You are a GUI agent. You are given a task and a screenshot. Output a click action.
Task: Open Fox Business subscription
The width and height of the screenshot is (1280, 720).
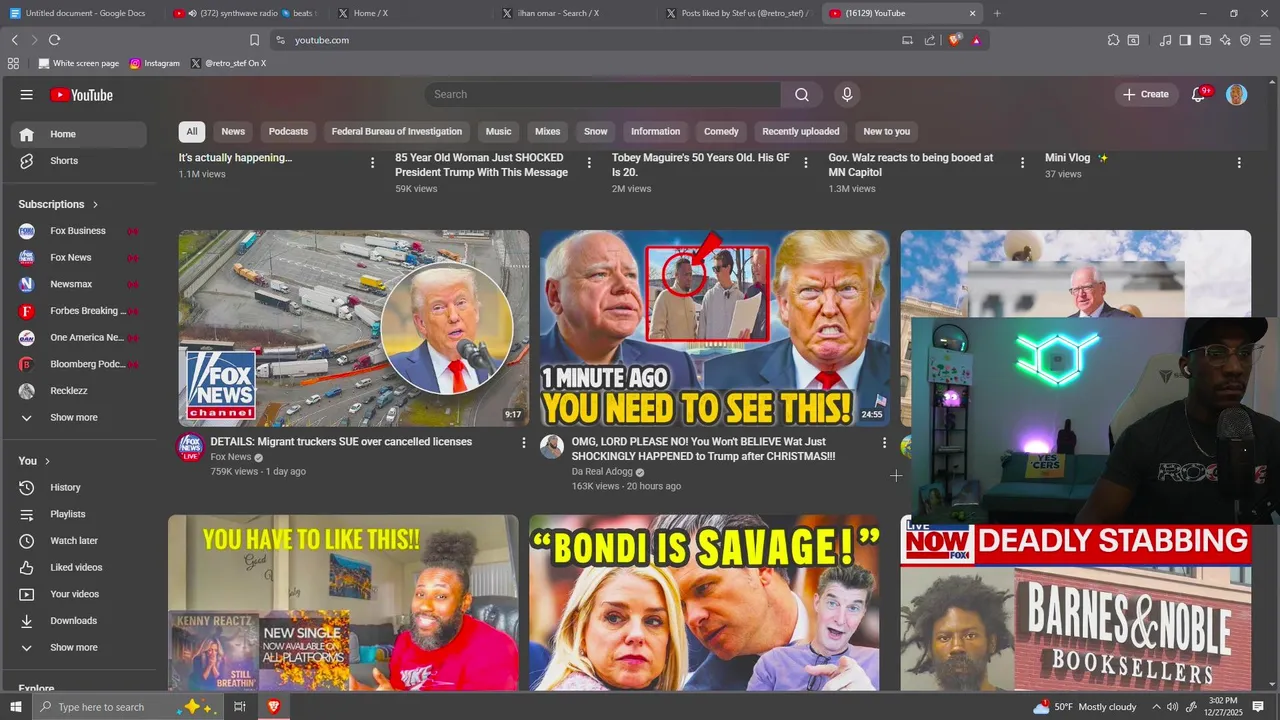(78, 231)
